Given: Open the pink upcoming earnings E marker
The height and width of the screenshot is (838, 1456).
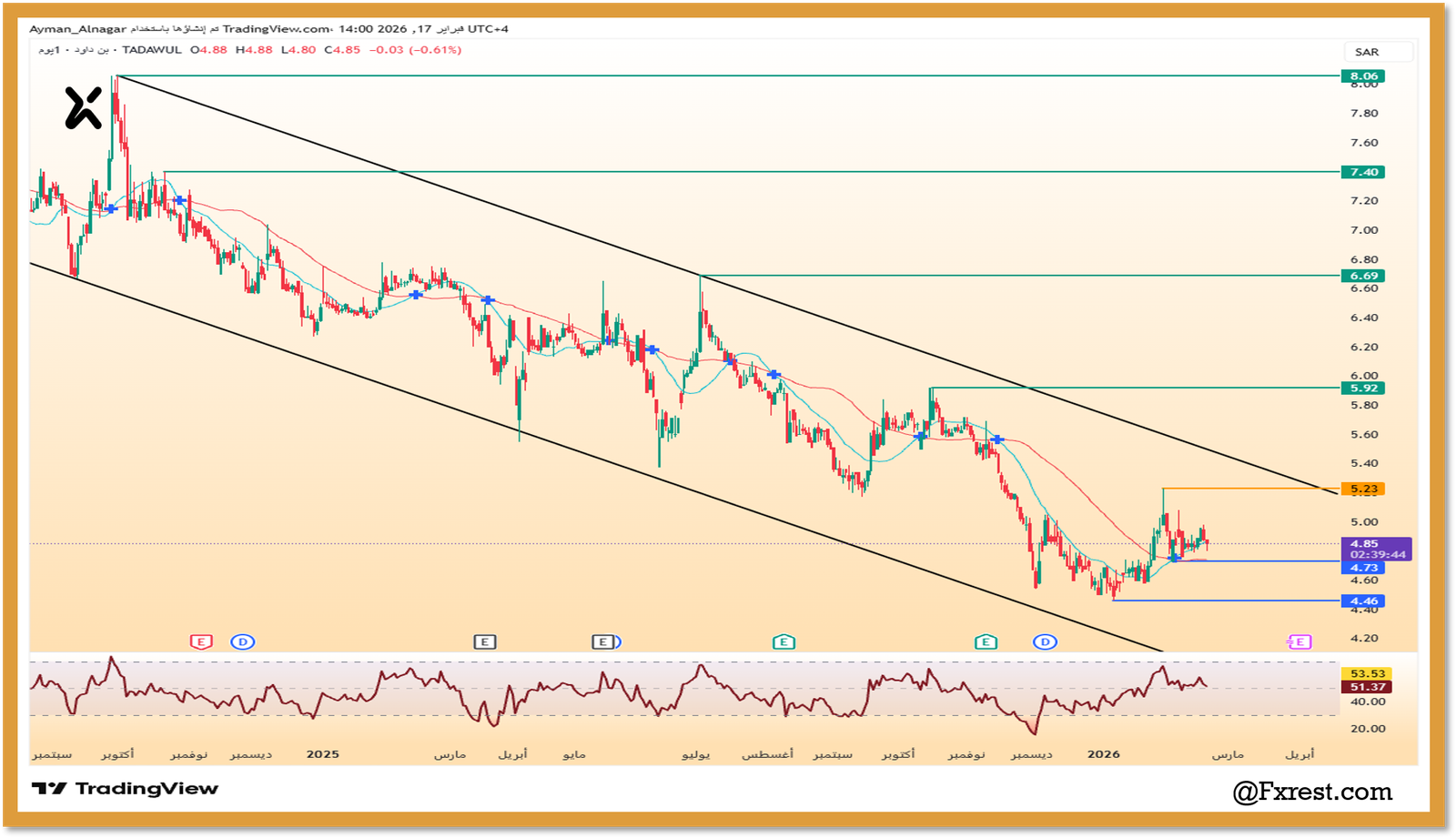Looking at the screenshot, I should [1299, 641].
